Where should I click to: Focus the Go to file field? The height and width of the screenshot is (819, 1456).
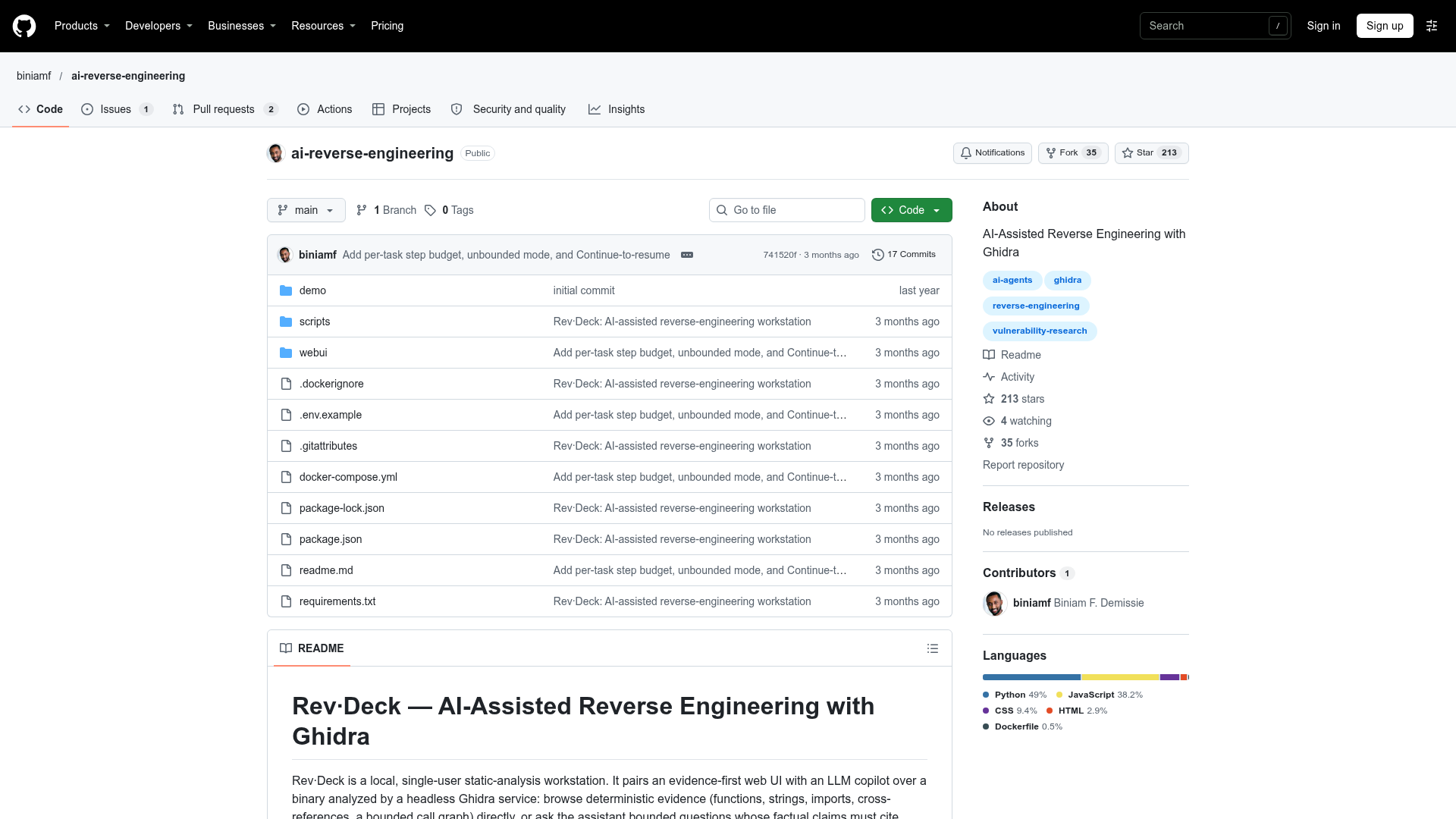pyautogui.click(x=787, y=210)
